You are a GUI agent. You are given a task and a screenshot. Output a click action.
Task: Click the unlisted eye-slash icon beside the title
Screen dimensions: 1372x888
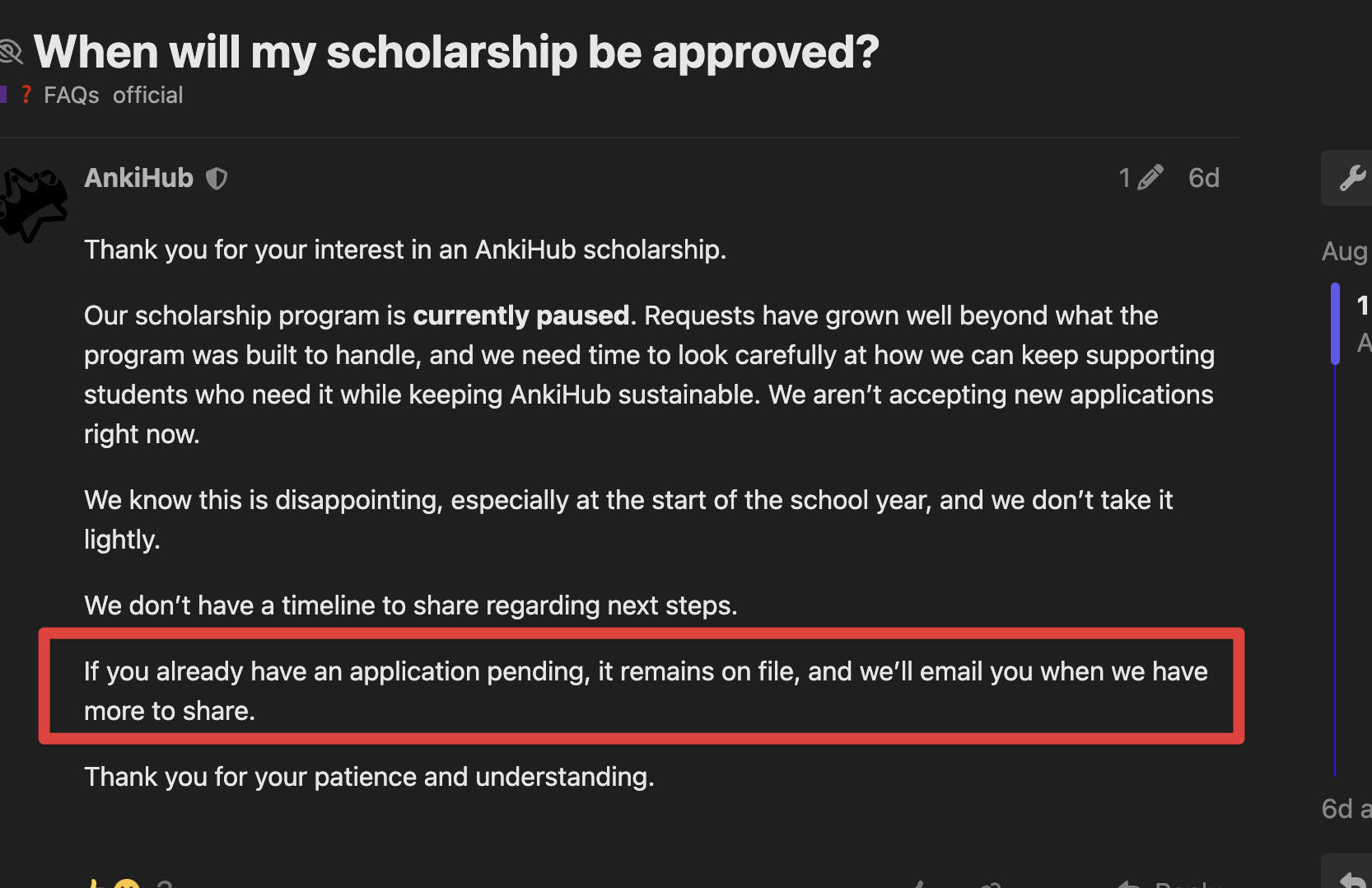[11, 52]
